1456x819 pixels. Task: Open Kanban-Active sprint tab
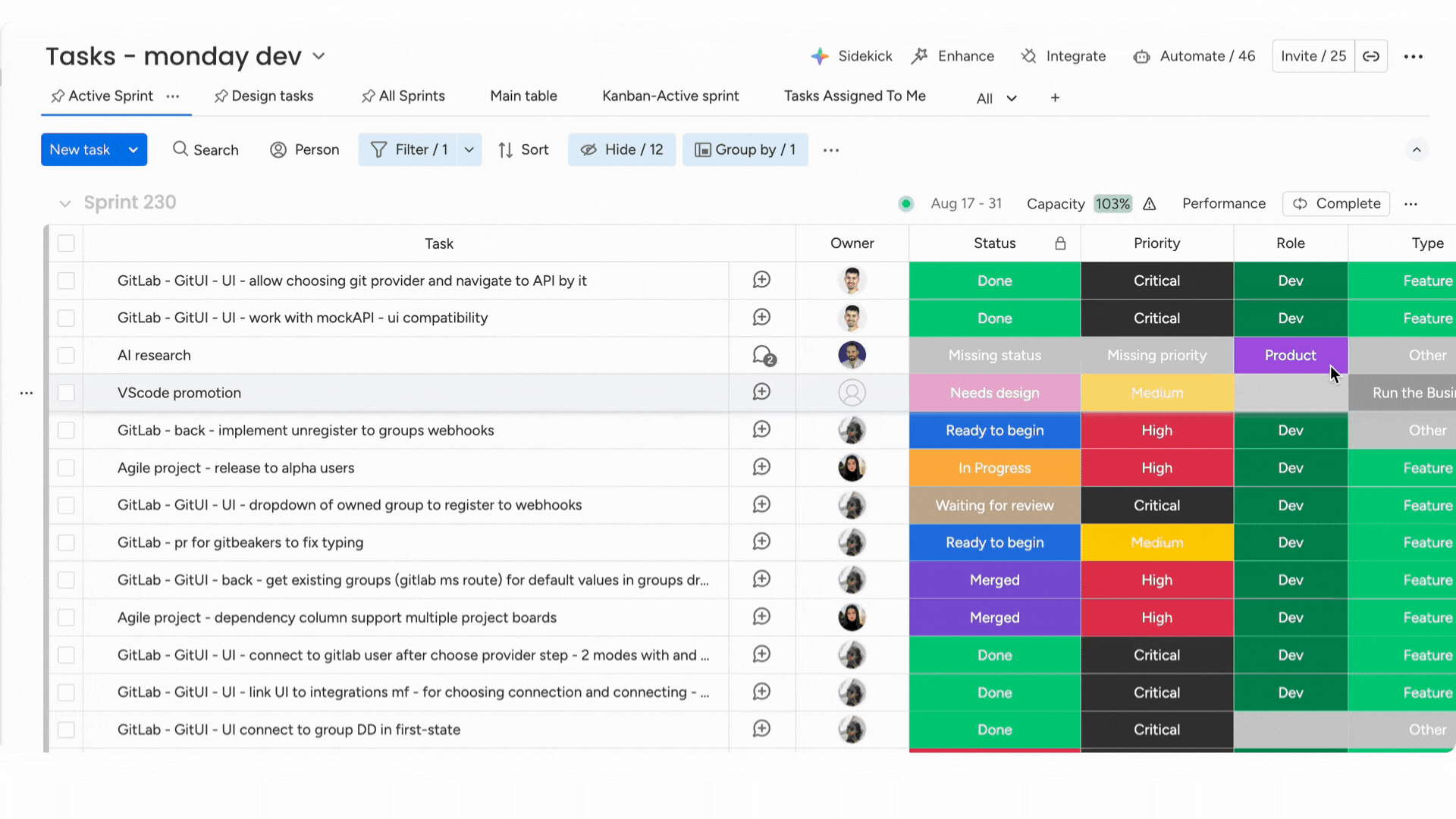pos(670,96)
